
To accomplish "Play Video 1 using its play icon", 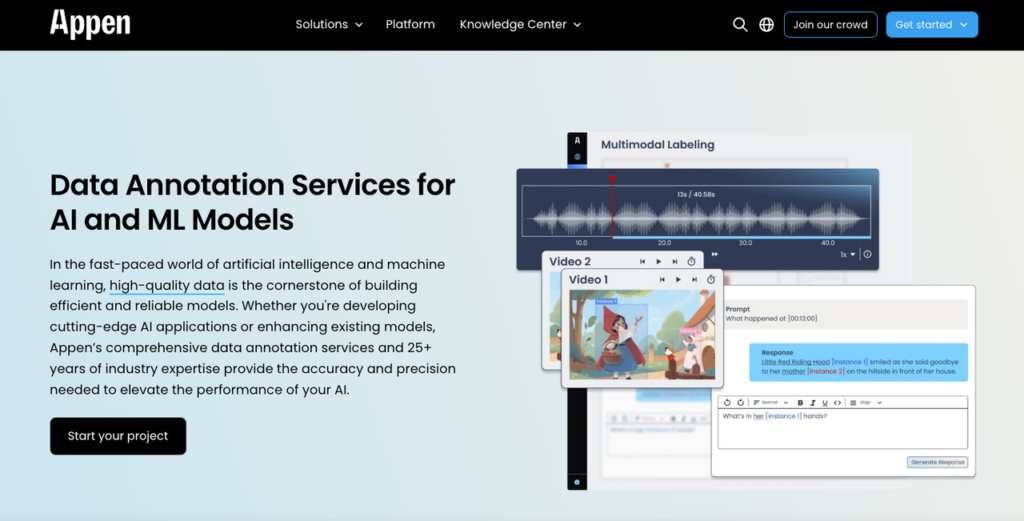I will pyautogui.click(x=679, y=279).
